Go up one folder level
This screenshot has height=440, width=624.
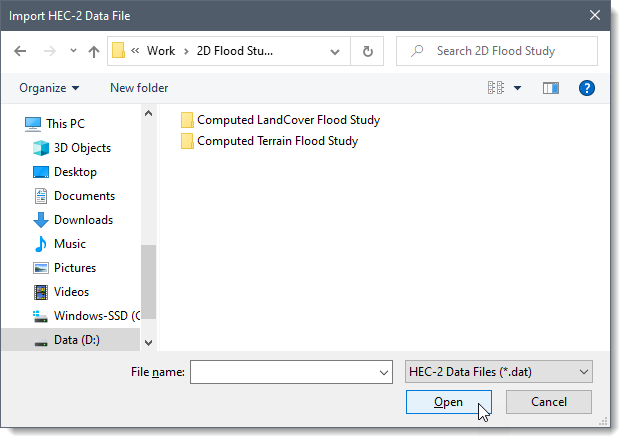[94, 51]
